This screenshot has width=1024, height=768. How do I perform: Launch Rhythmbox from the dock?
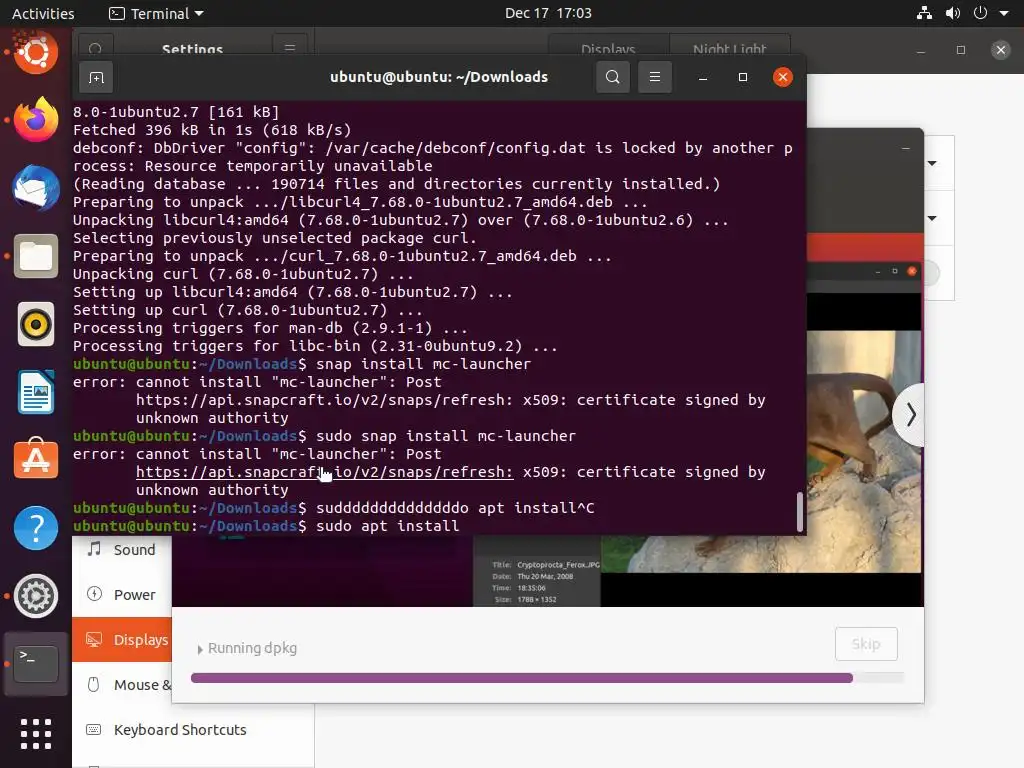36,324
